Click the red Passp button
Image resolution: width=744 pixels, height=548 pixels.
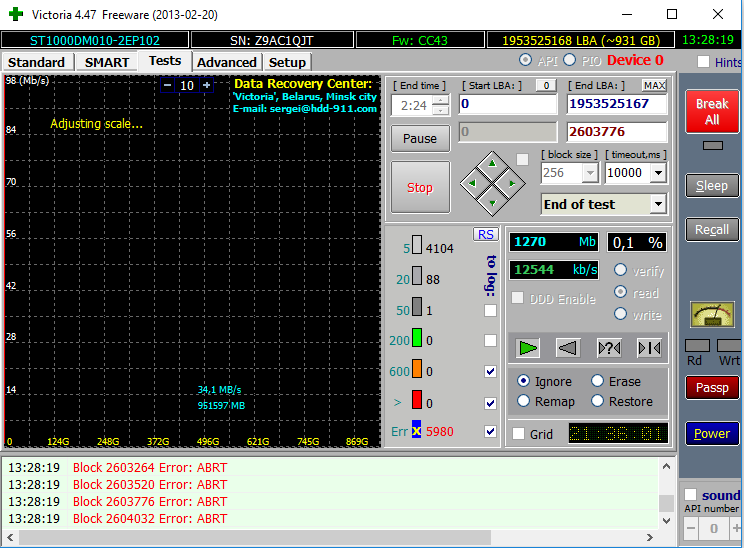click(x=712, y=388)
